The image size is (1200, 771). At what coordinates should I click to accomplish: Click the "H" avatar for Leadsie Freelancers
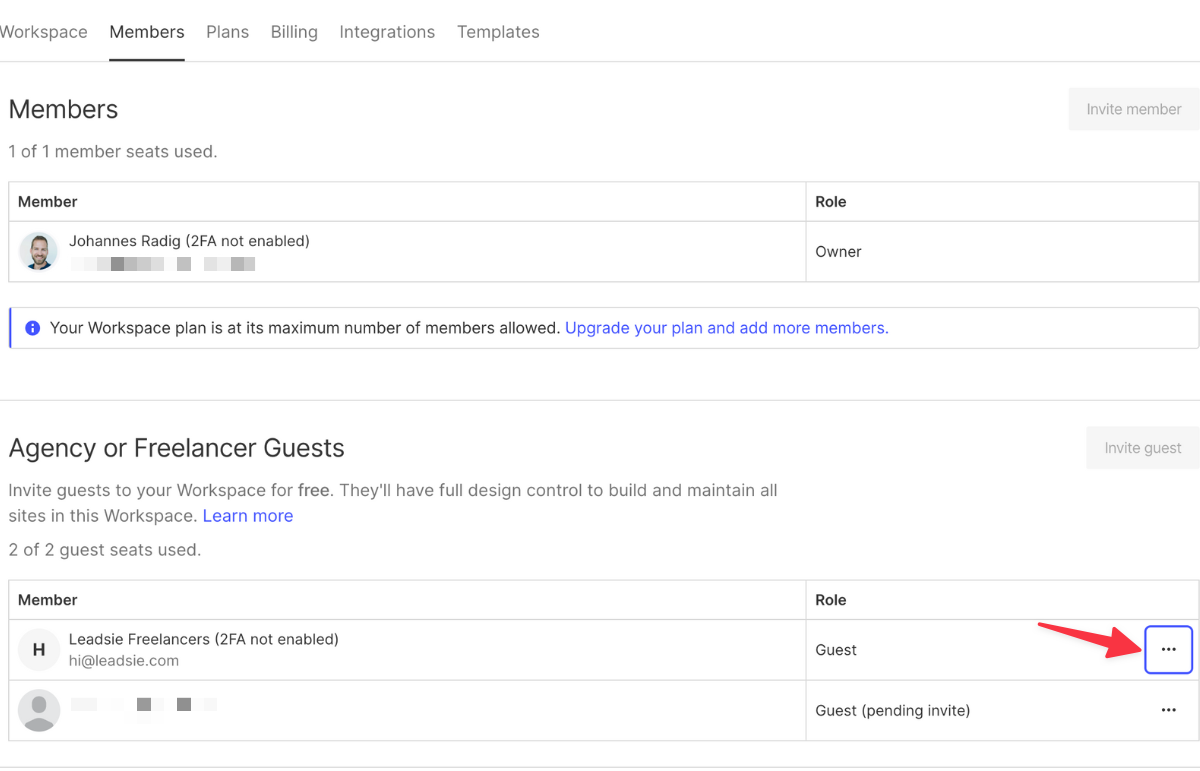[x=38, y=649]
